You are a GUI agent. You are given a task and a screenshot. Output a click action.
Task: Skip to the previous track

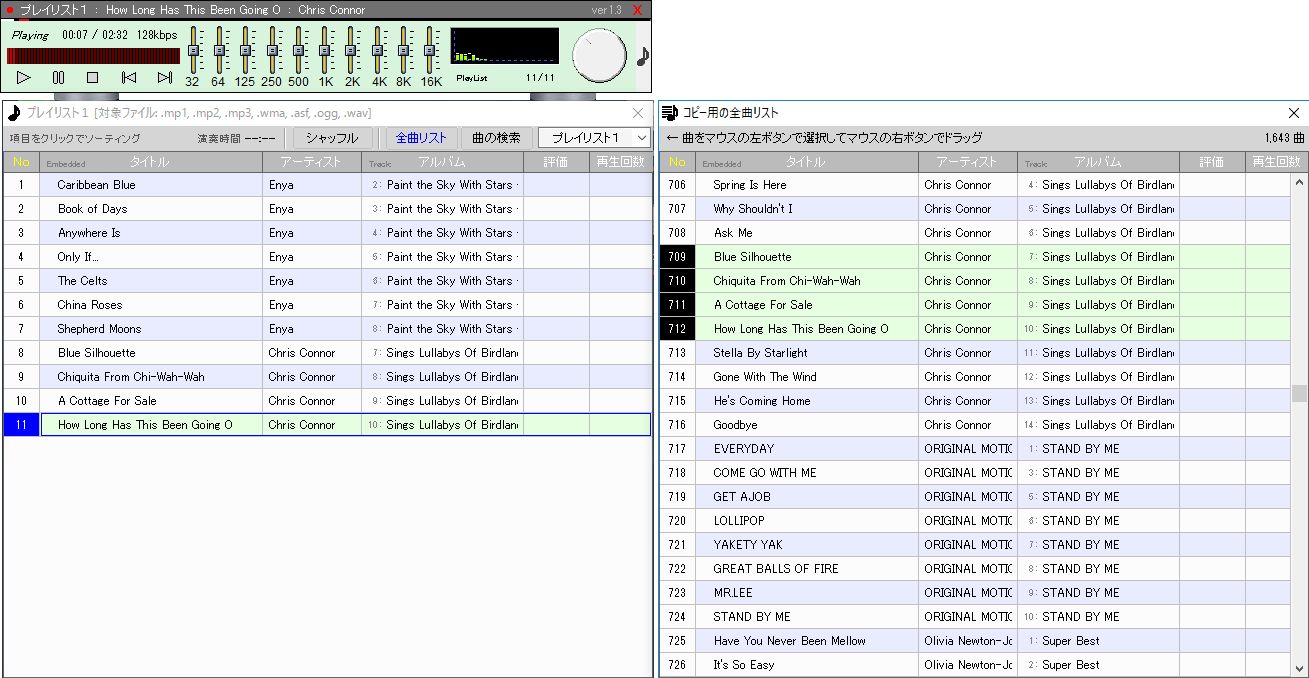click(x=128, y=77)
